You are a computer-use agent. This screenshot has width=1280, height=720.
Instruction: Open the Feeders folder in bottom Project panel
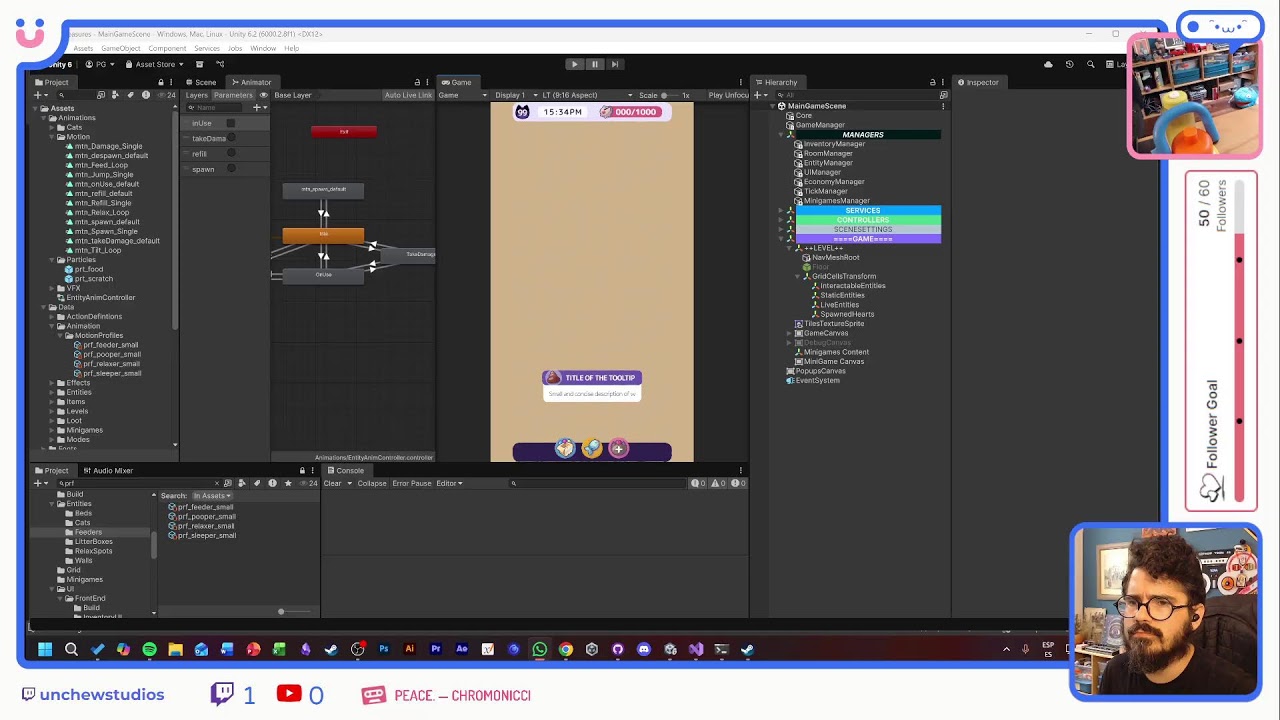point(83,532)
